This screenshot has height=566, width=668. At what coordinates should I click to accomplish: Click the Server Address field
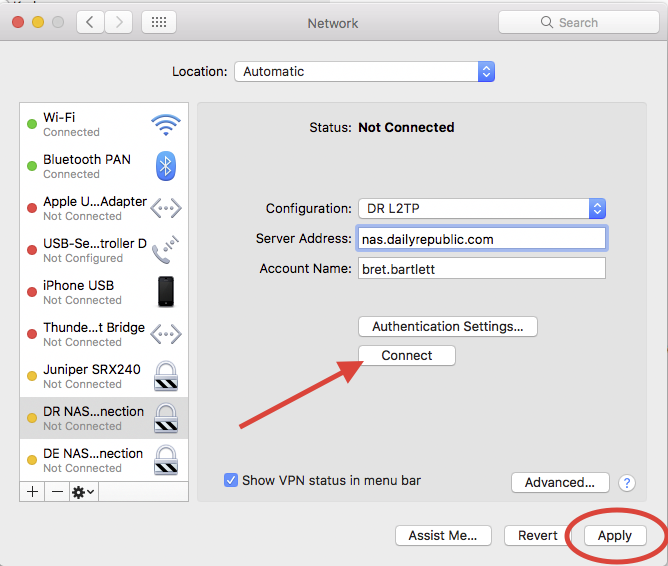click(481, 239)
